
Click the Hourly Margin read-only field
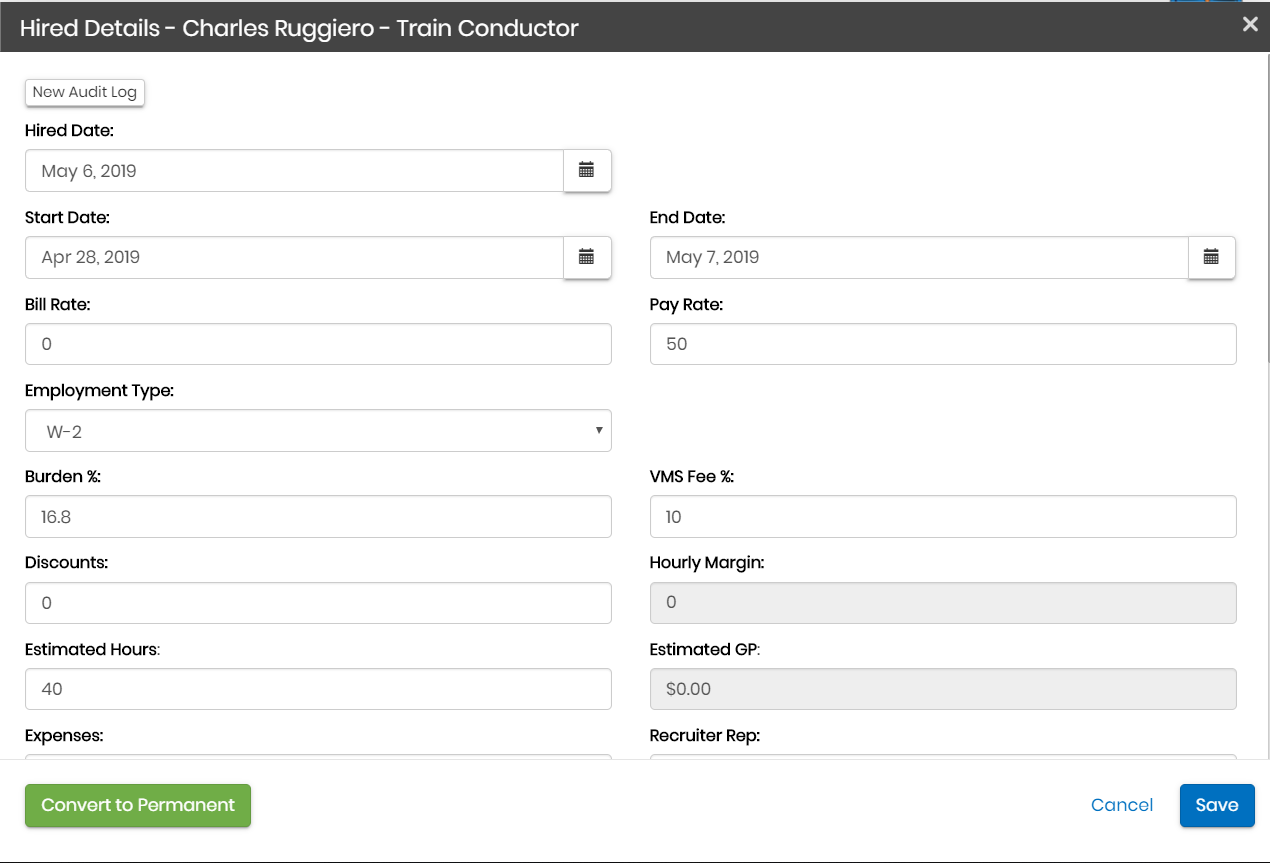(942, 603)
